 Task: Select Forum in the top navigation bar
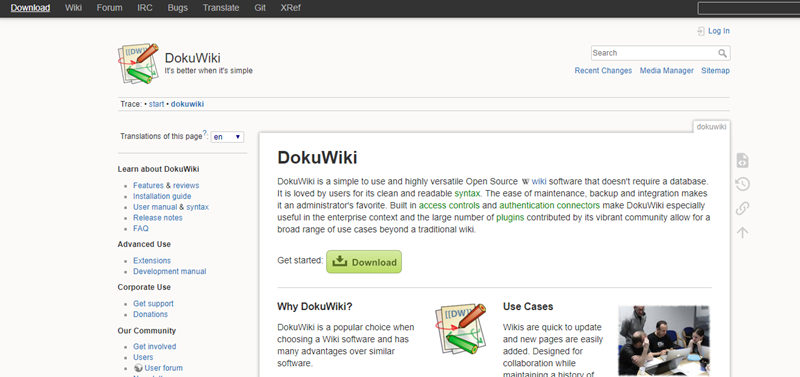(109, 8)
